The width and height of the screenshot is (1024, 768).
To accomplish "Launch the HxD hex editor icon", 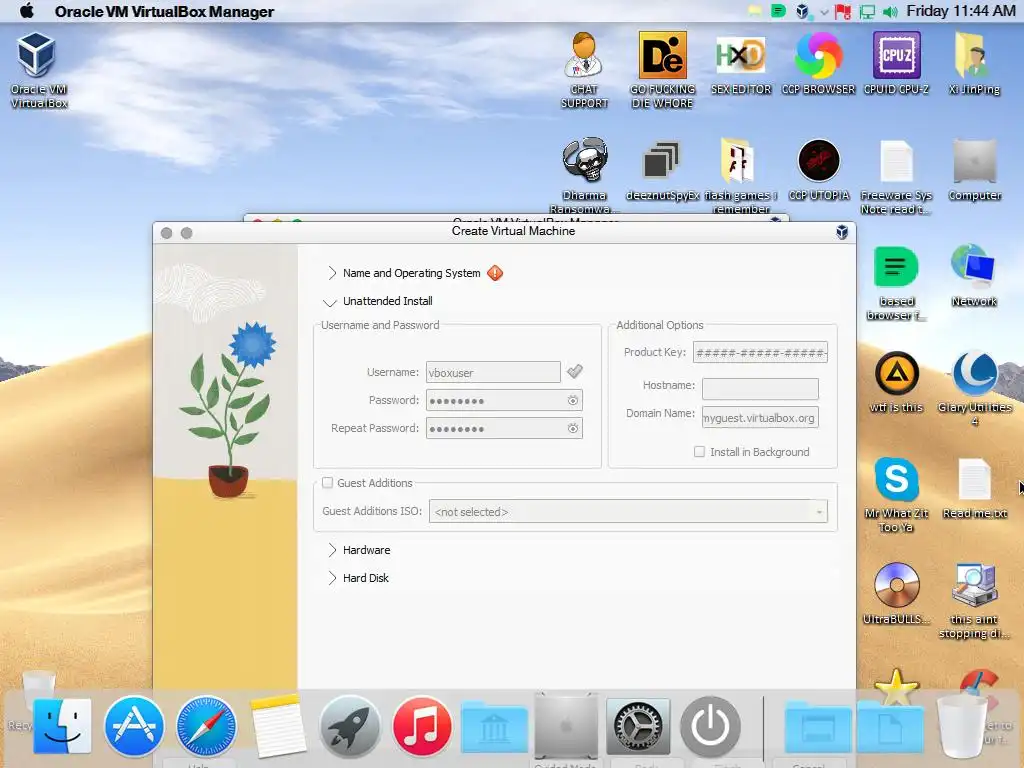I will pos(741,63).
